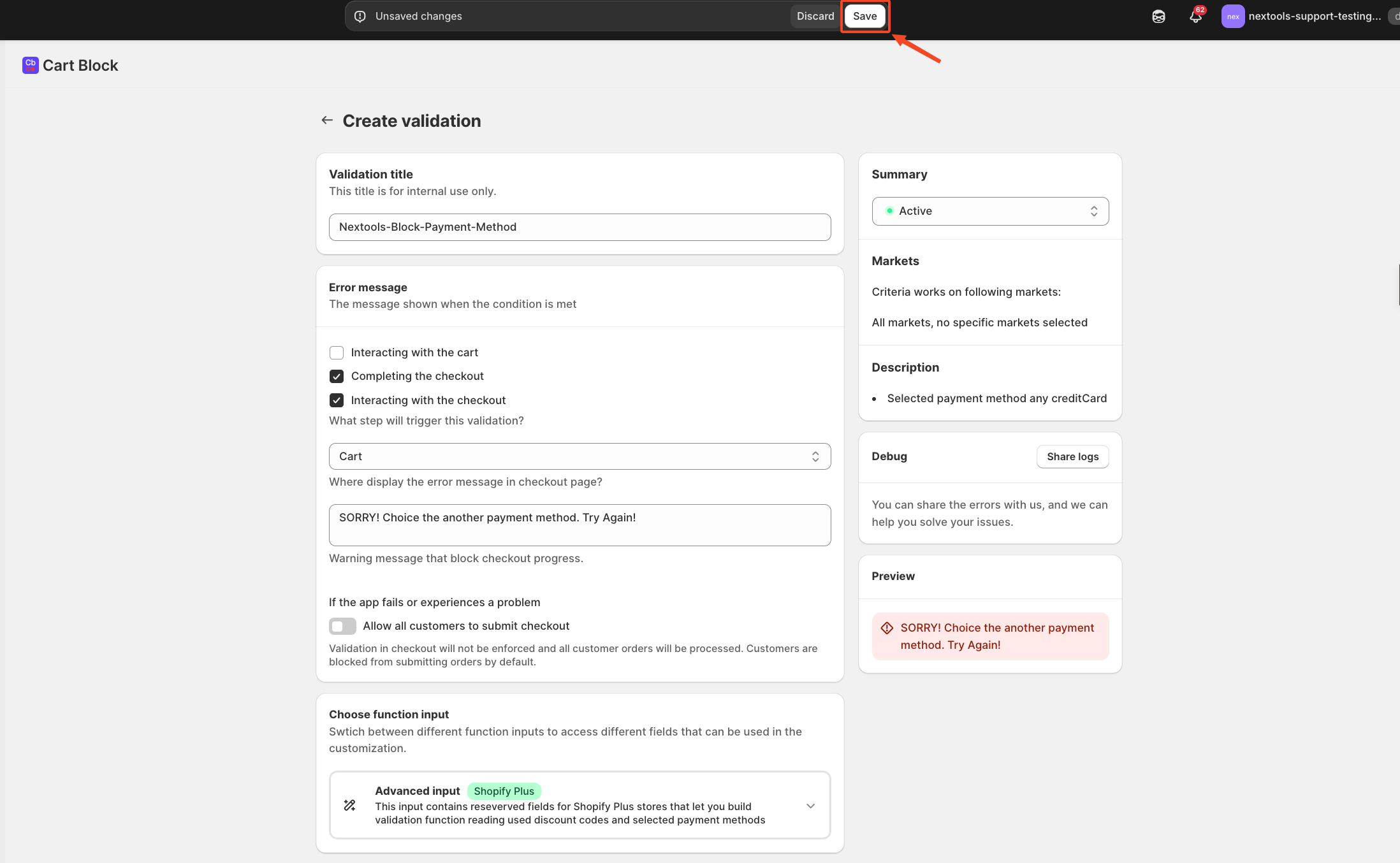1400x863 pixels.
Task: Open the Cart step dropdown
Action: click(580, 456)
